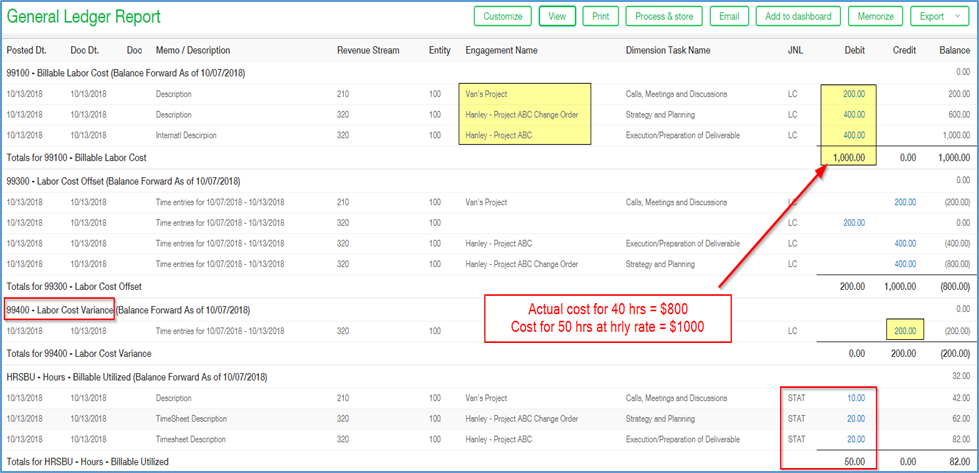Image resolution: width=979 pixels, height=473 pixels.
Task: Select the 1,000.00 debit total for 99100
Action: 847,158
